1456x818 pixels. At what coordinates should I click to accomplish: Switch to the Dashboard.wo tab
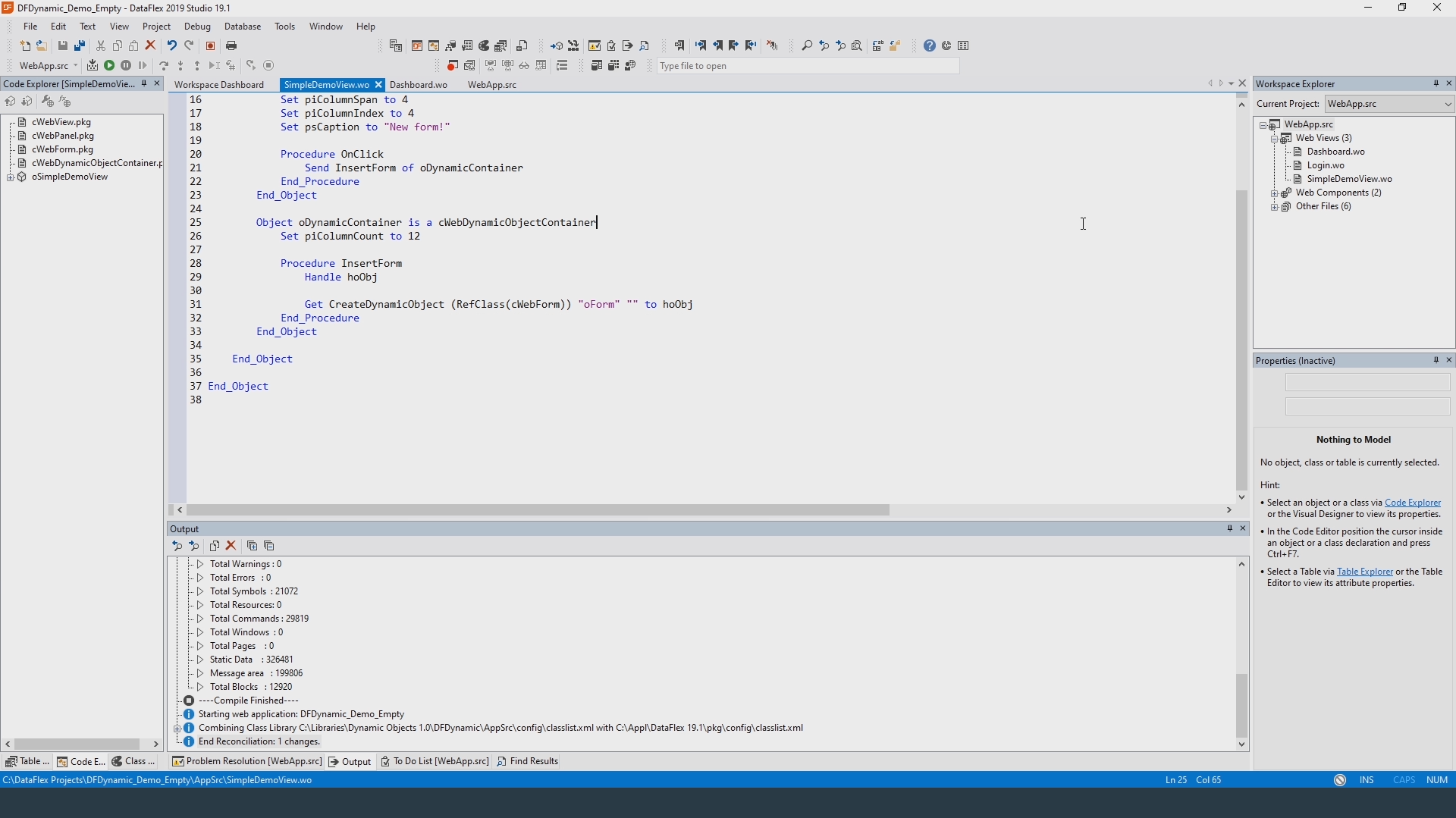[419, 85]
